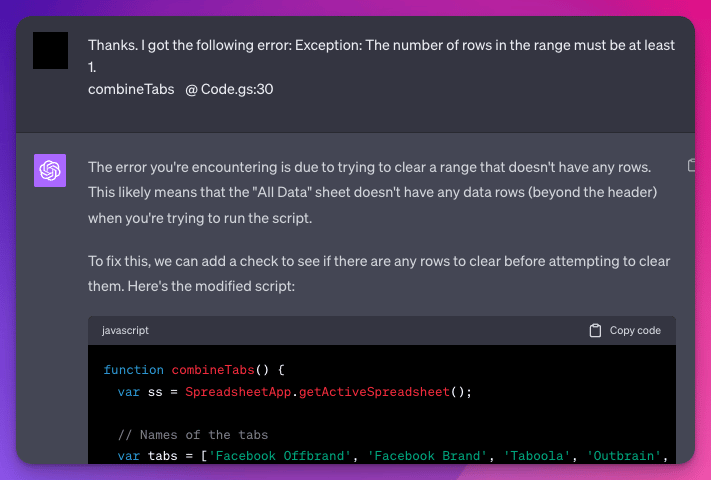Click the clipboard icon beside Copy code
711x480 pixels.
pyautogui.click(x=596, y=331)
